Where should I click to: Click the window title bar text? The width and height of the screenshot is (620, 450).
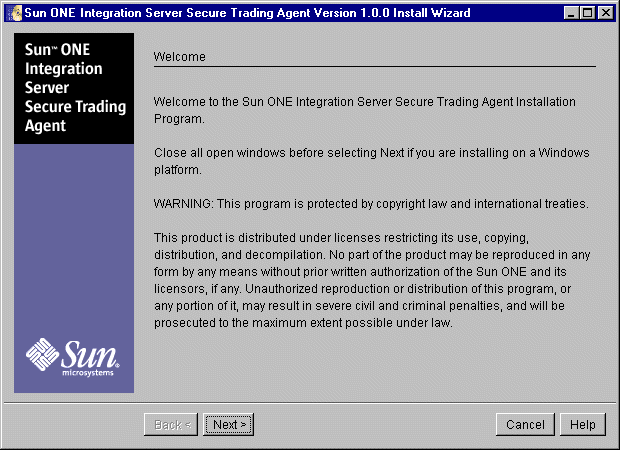248,13
